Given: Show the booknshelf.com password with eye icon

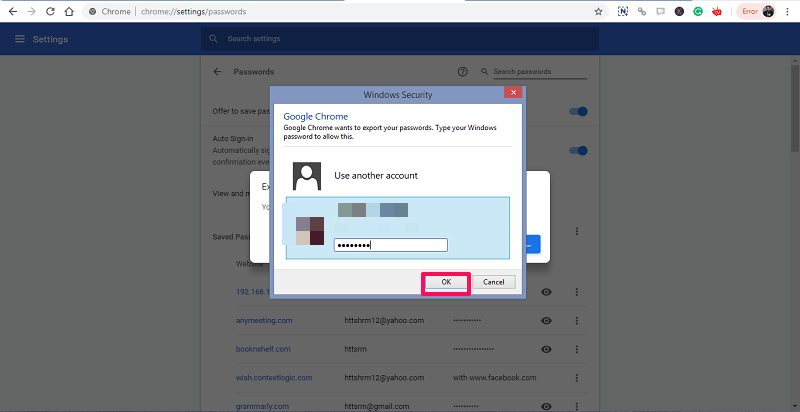Looking at the screenshot, I should tap(546, 349).
